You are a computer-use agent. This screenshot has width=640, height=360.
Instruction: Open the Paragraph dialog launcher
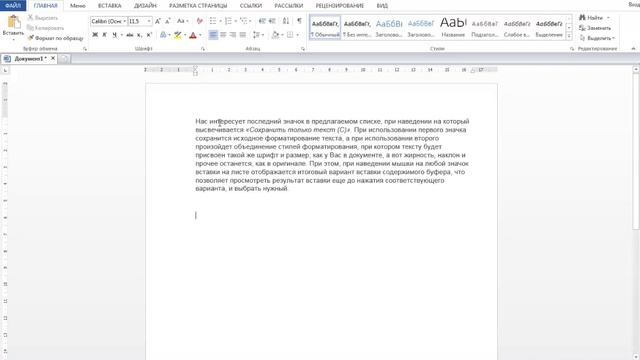pos(303,49)
